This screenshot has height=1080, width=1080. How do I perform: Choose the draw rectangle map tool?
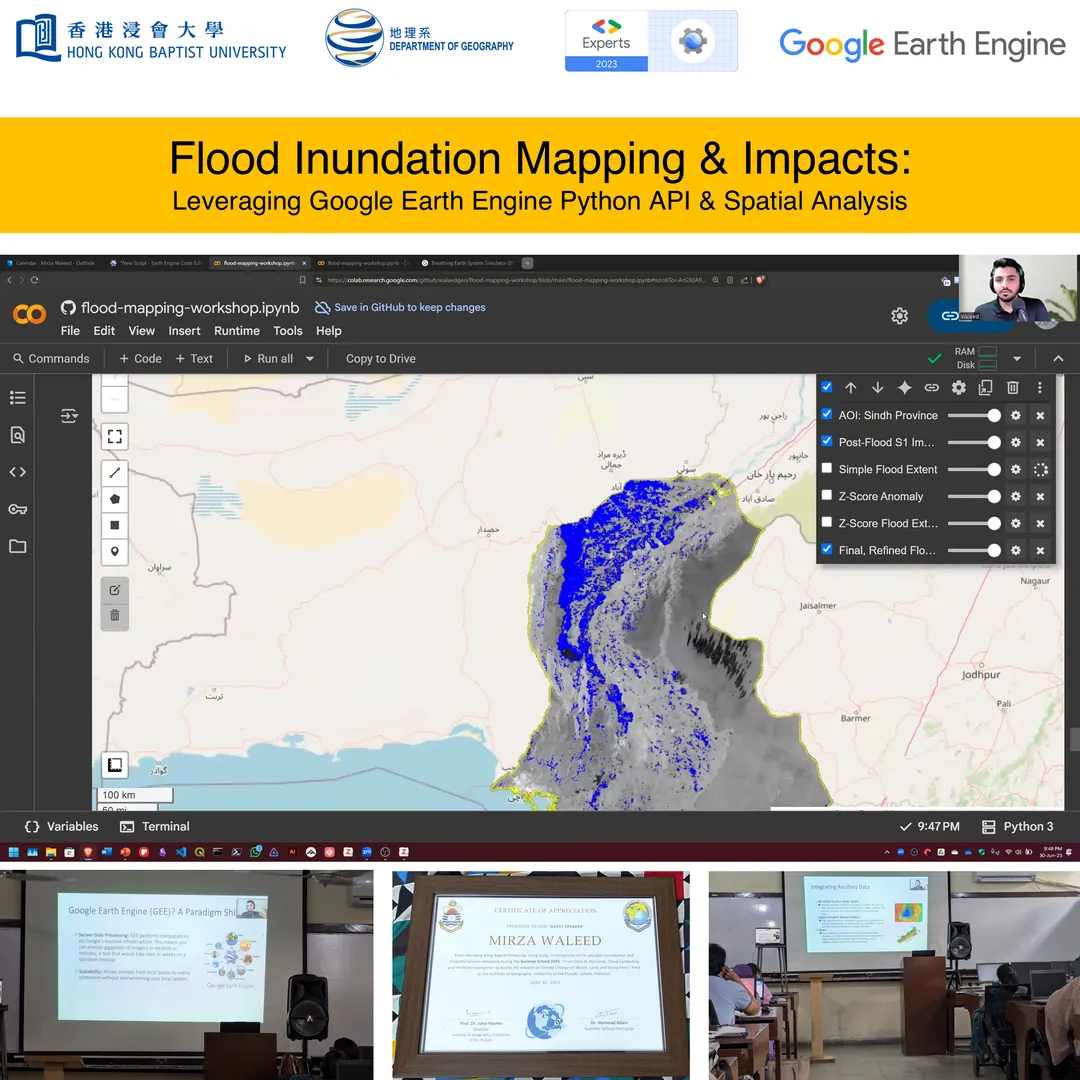pos(115,525)
